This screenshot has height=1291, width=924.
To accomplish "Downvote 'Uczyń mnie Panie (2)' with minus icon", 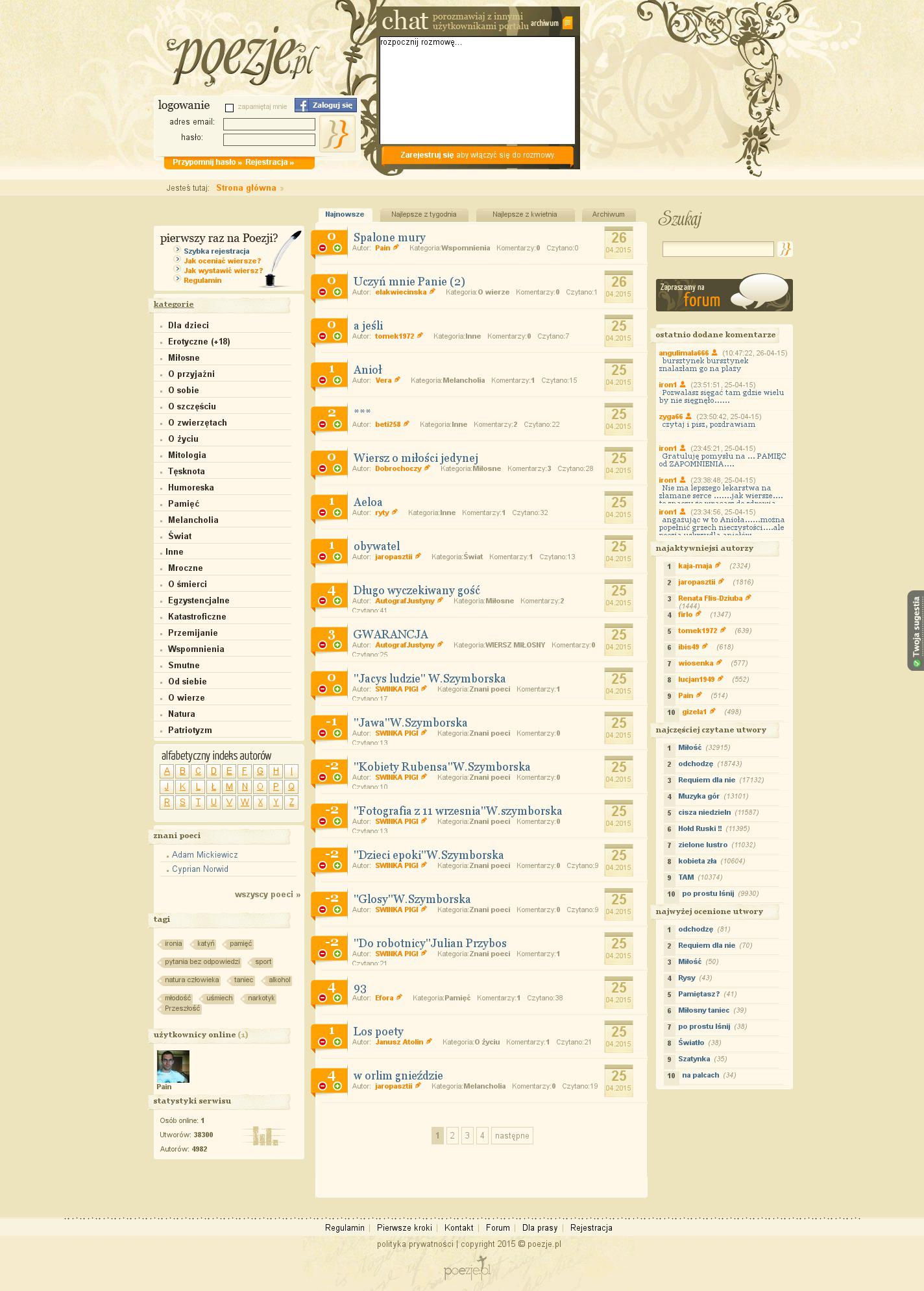I will 322,293.
